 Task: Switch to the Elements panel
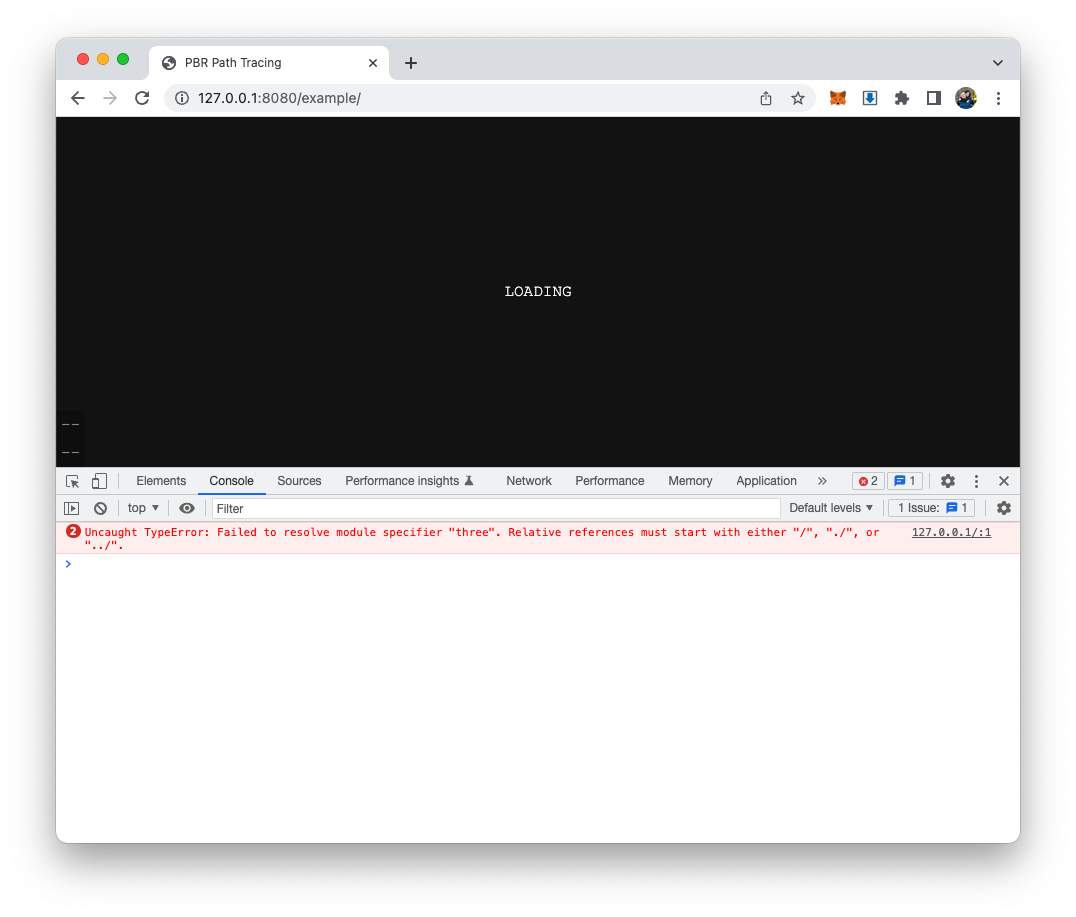[x=161, y=481]
